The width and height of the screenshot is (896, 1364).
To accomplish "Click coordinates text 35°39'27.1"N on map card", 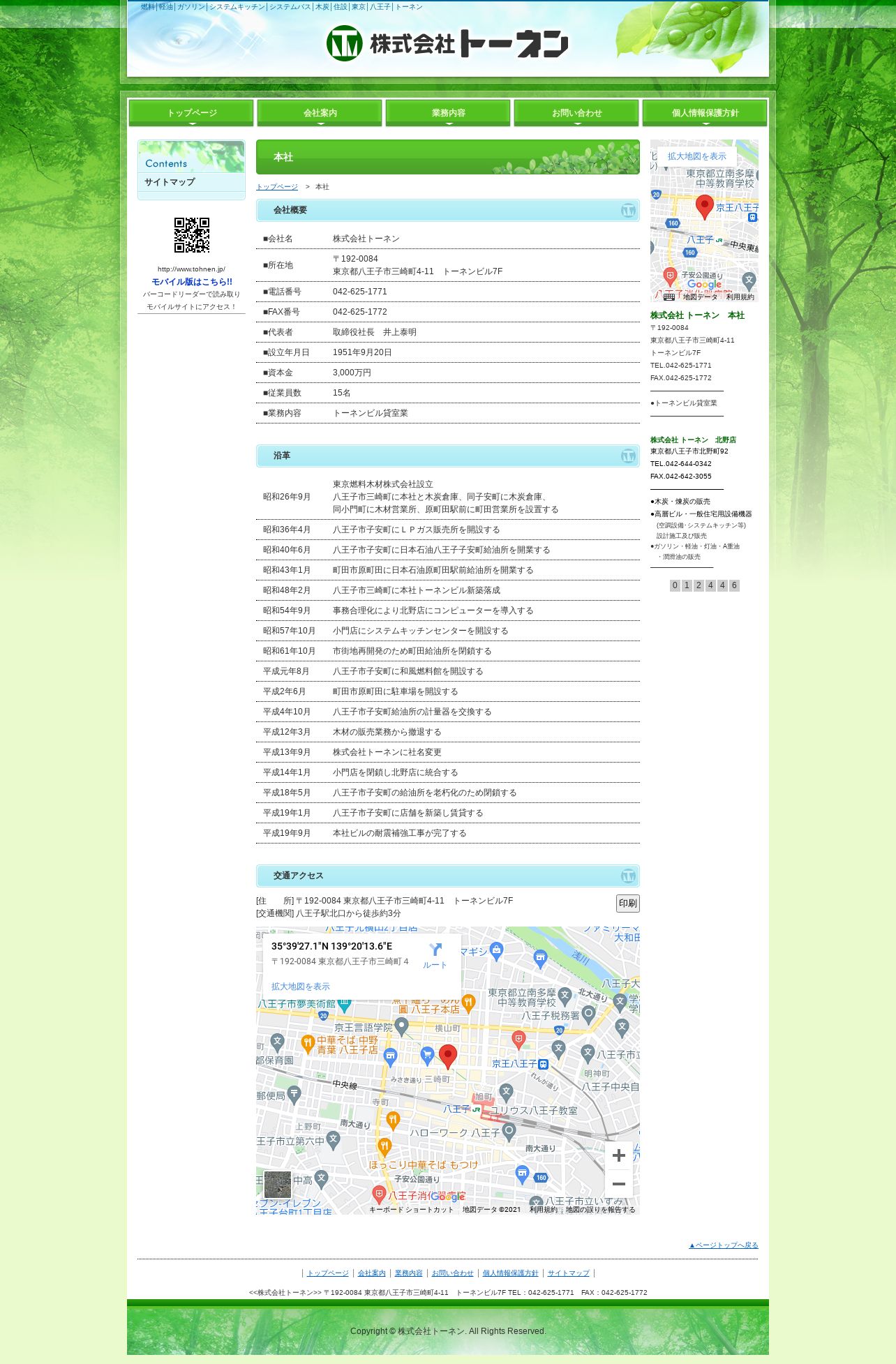I will (331, 946).
